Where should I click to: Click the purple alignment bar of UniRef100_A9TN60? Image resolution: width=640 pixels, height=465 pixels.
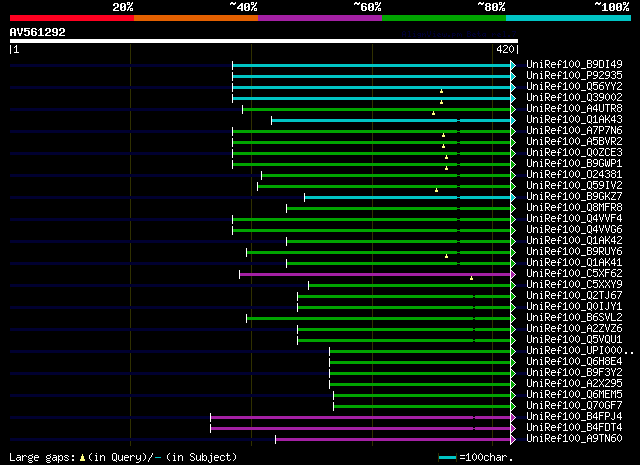[393, 440]
